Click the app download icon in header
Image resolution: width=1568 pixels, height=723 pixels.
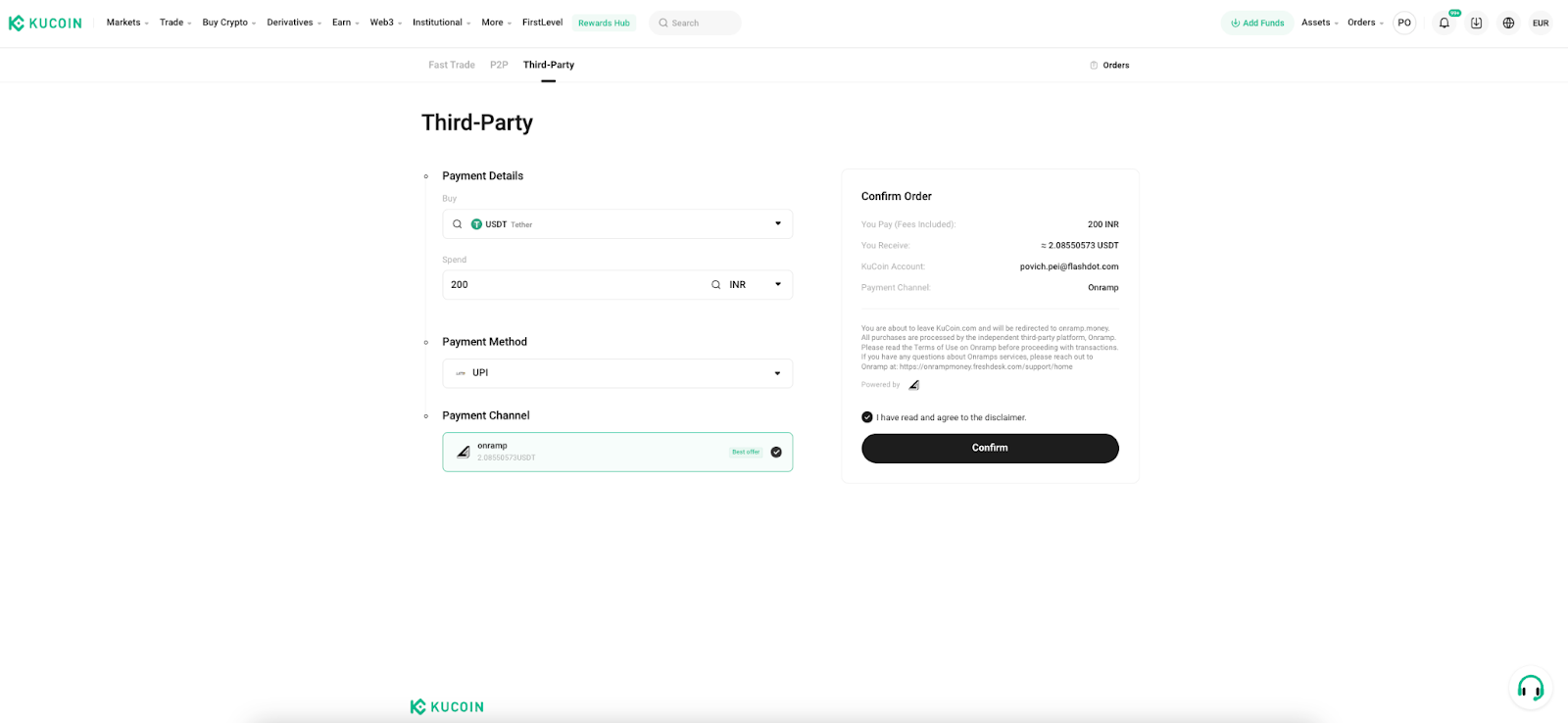click(1476, 23)
